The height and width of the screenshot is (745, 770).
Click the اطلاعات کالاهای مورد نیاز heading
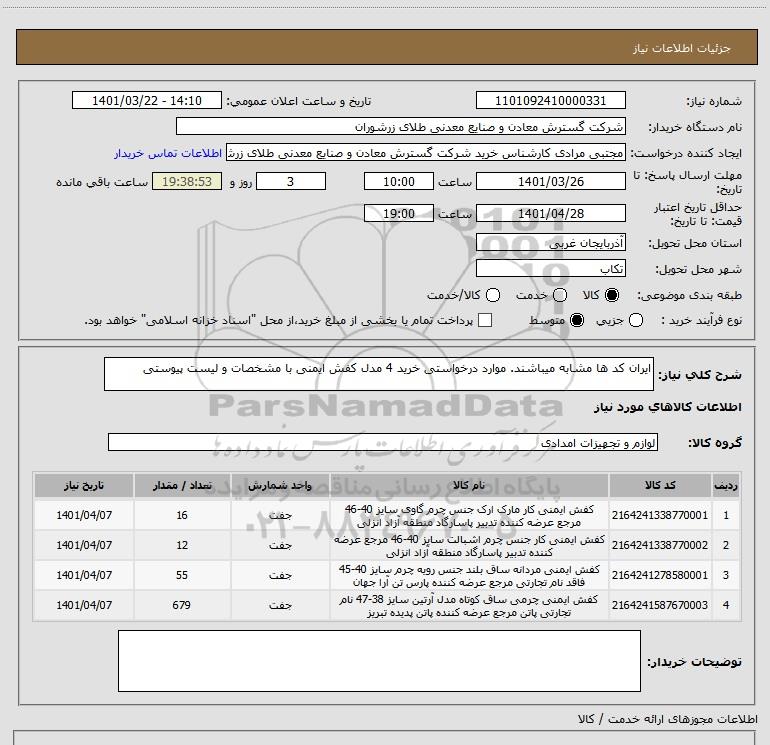pos(667,407)
